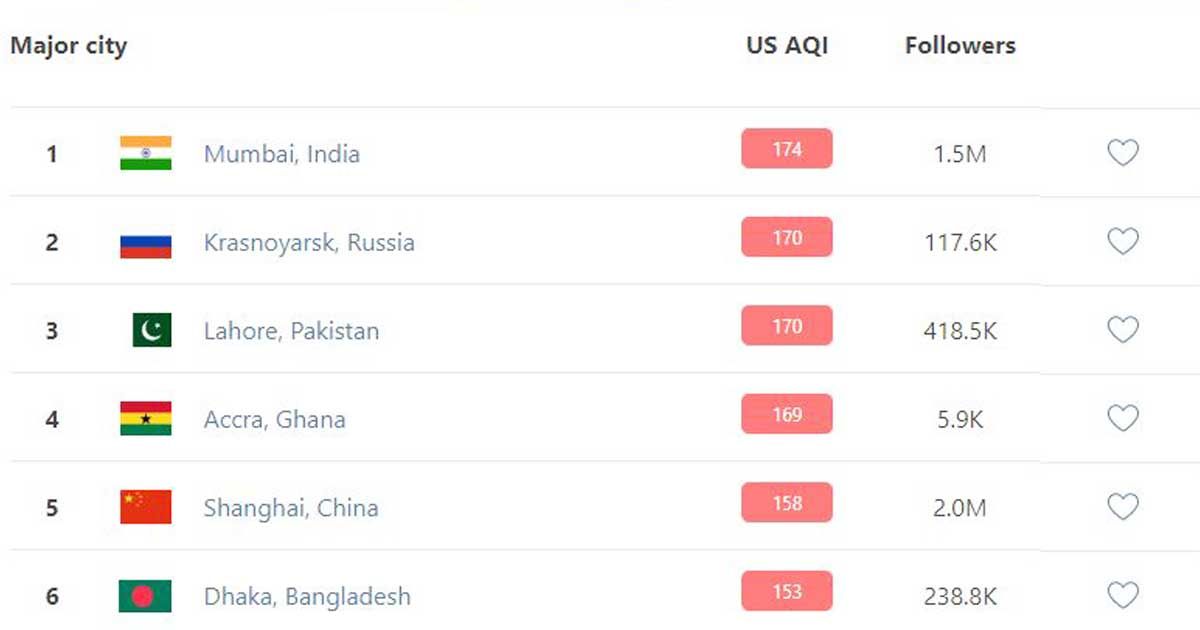
Task: Click Mumbai's red 174 AQI badge
Action: pos(787,149)
